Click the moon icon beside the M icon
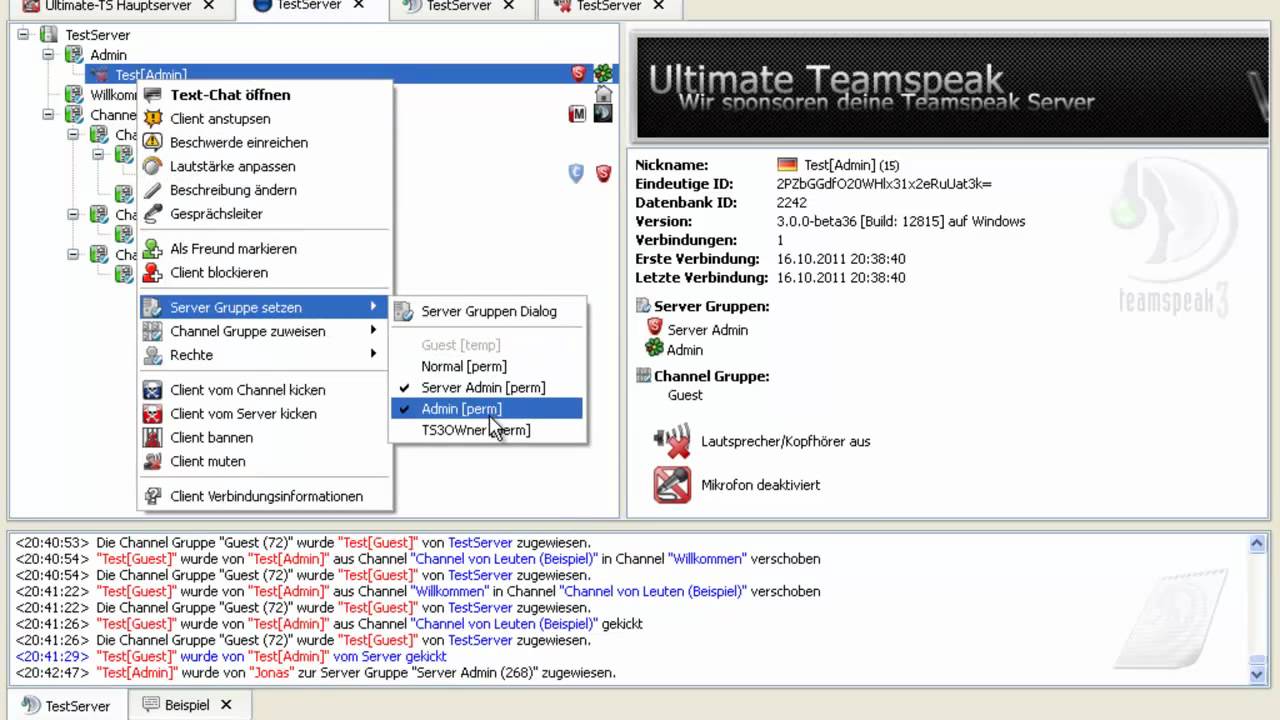 click(603, 114)
